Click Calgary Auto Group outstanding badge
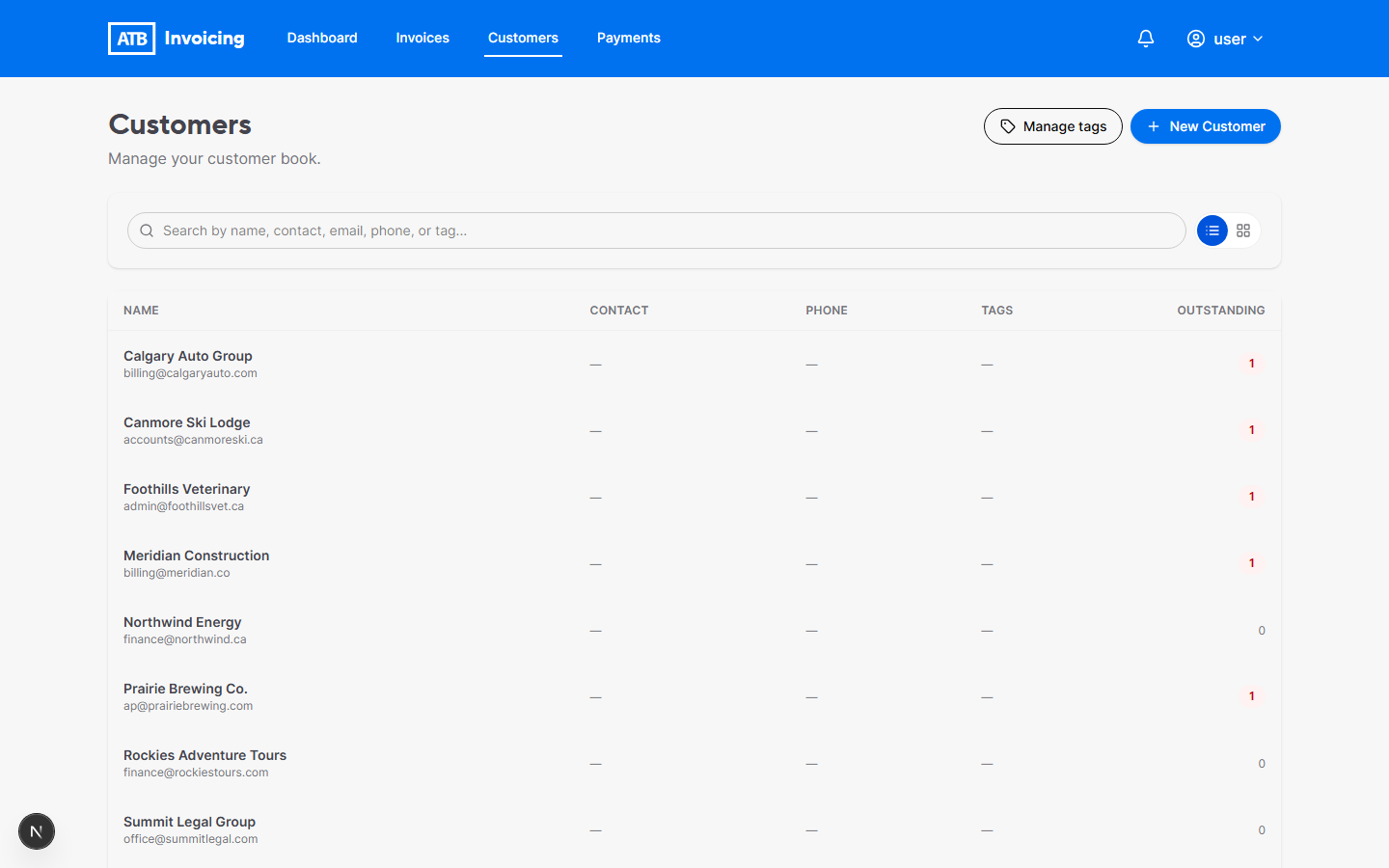 click(x=1252, y=364)
